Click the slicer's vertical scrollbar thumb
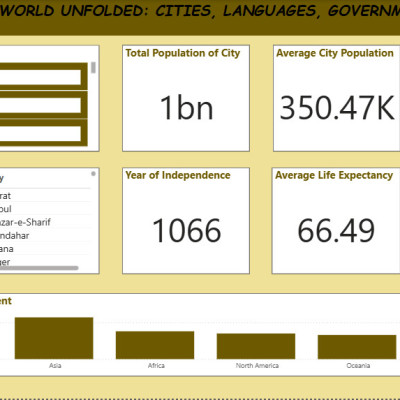The width and height of the screenshot is (400, 400). (93, 67)
